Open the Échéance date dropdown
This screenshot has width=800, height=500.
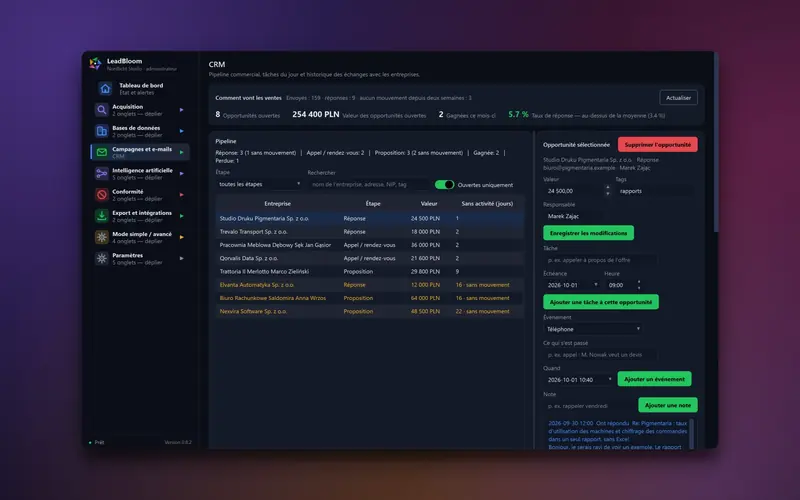tap(572, 285)
